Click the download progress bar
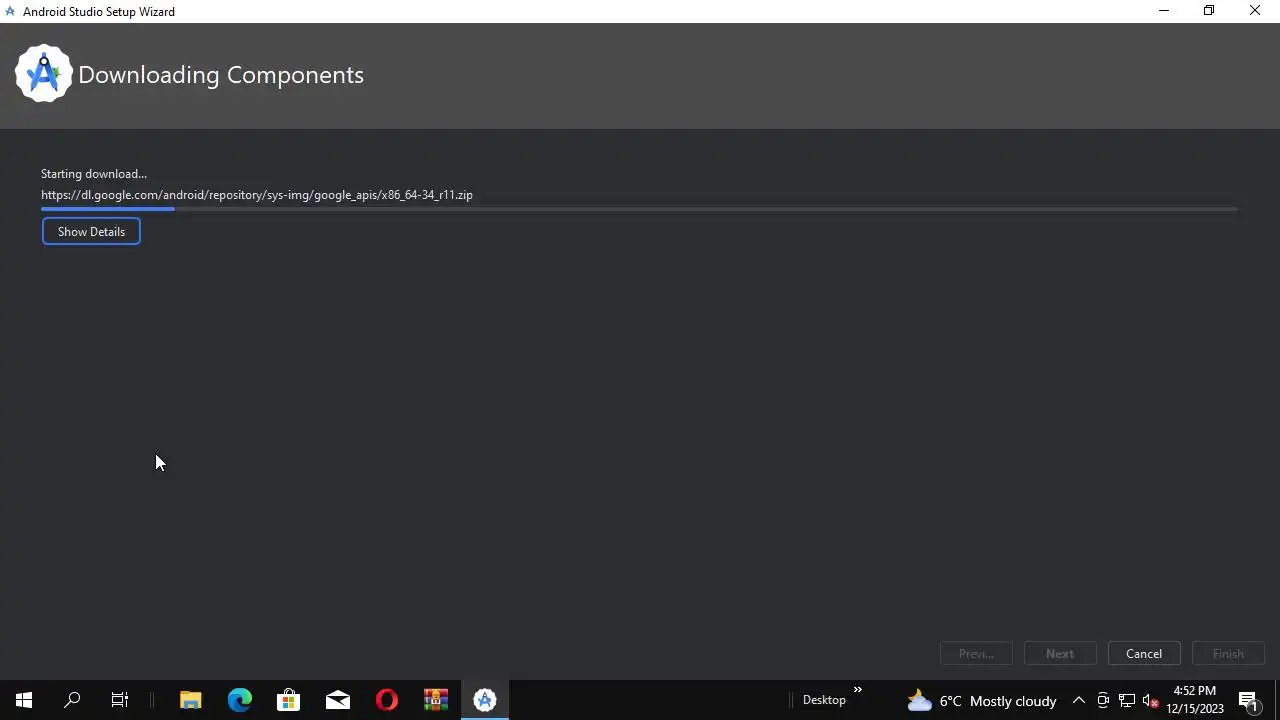Viewport: 1280px width, 720px height. [639, 209]
